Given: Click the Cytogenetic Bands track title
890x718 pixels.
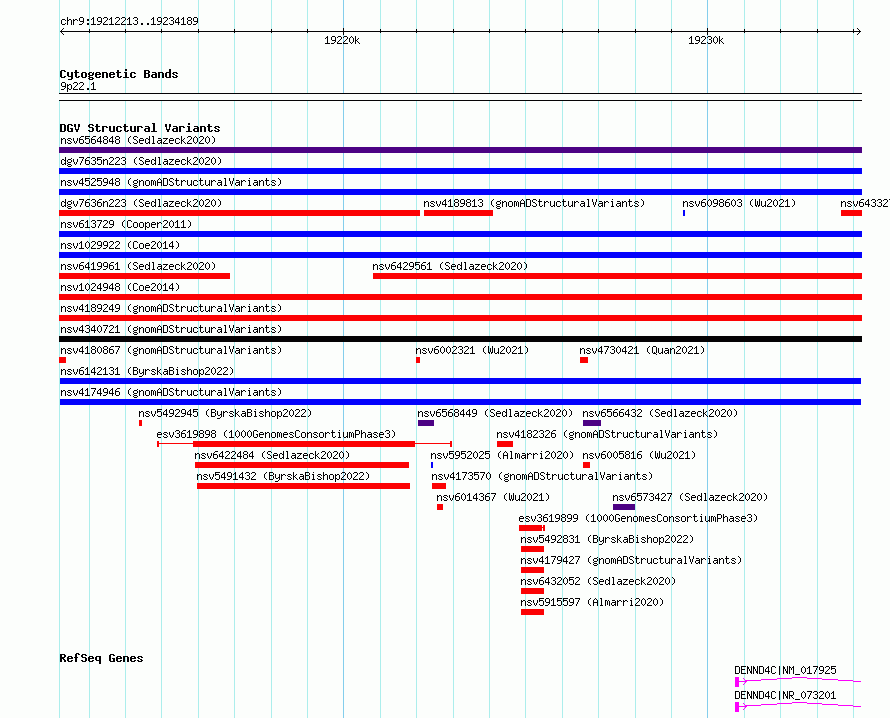Looking at the screenshot, I should (x=119, y=74).
